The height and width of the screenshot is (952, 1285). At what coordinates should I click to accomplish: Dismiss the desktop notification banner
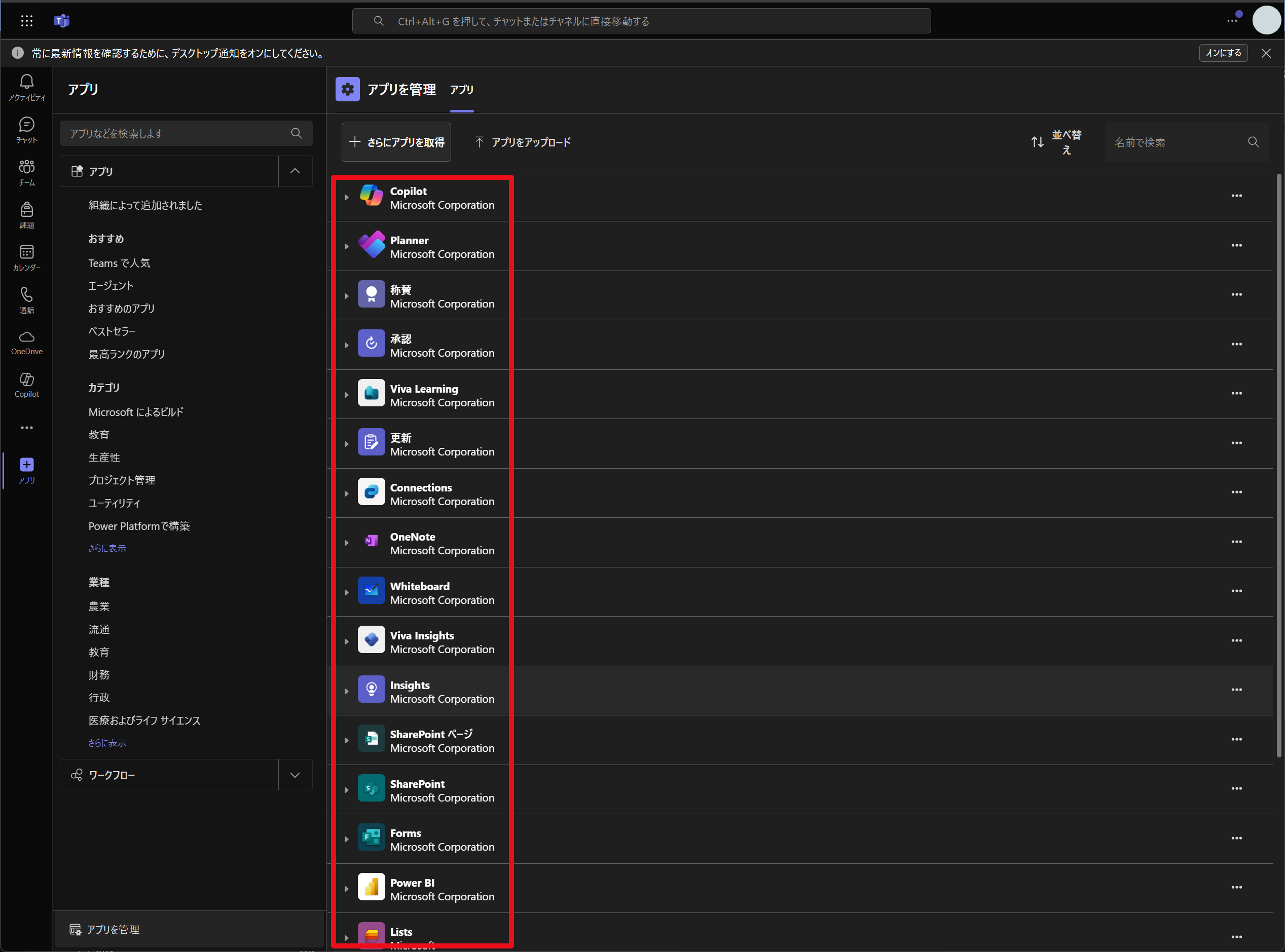coord(1266,53)
